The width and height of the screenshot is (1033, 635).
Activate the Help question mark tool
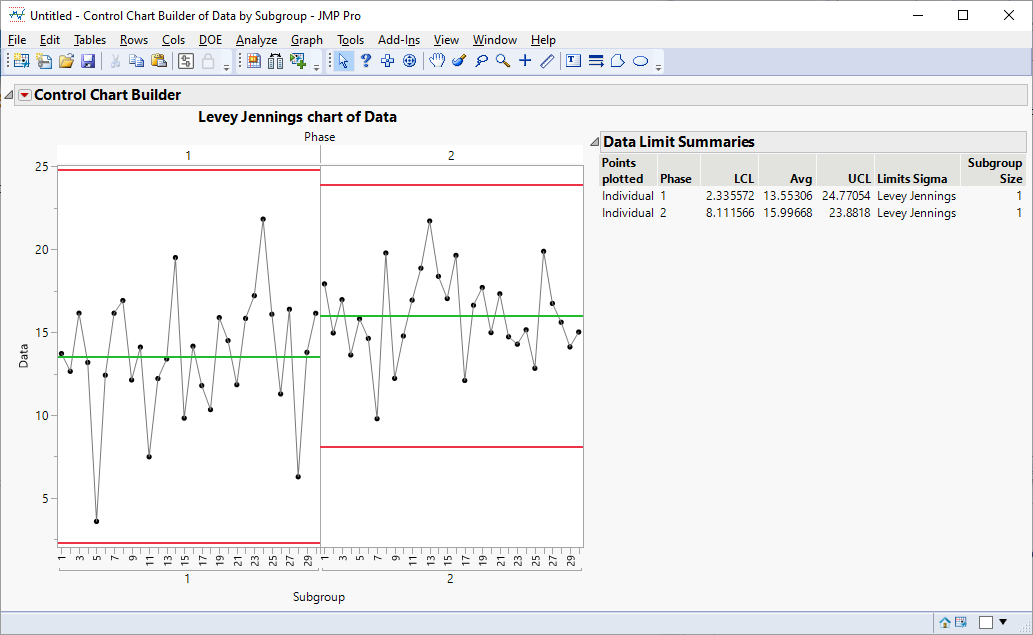pos(366,61)
